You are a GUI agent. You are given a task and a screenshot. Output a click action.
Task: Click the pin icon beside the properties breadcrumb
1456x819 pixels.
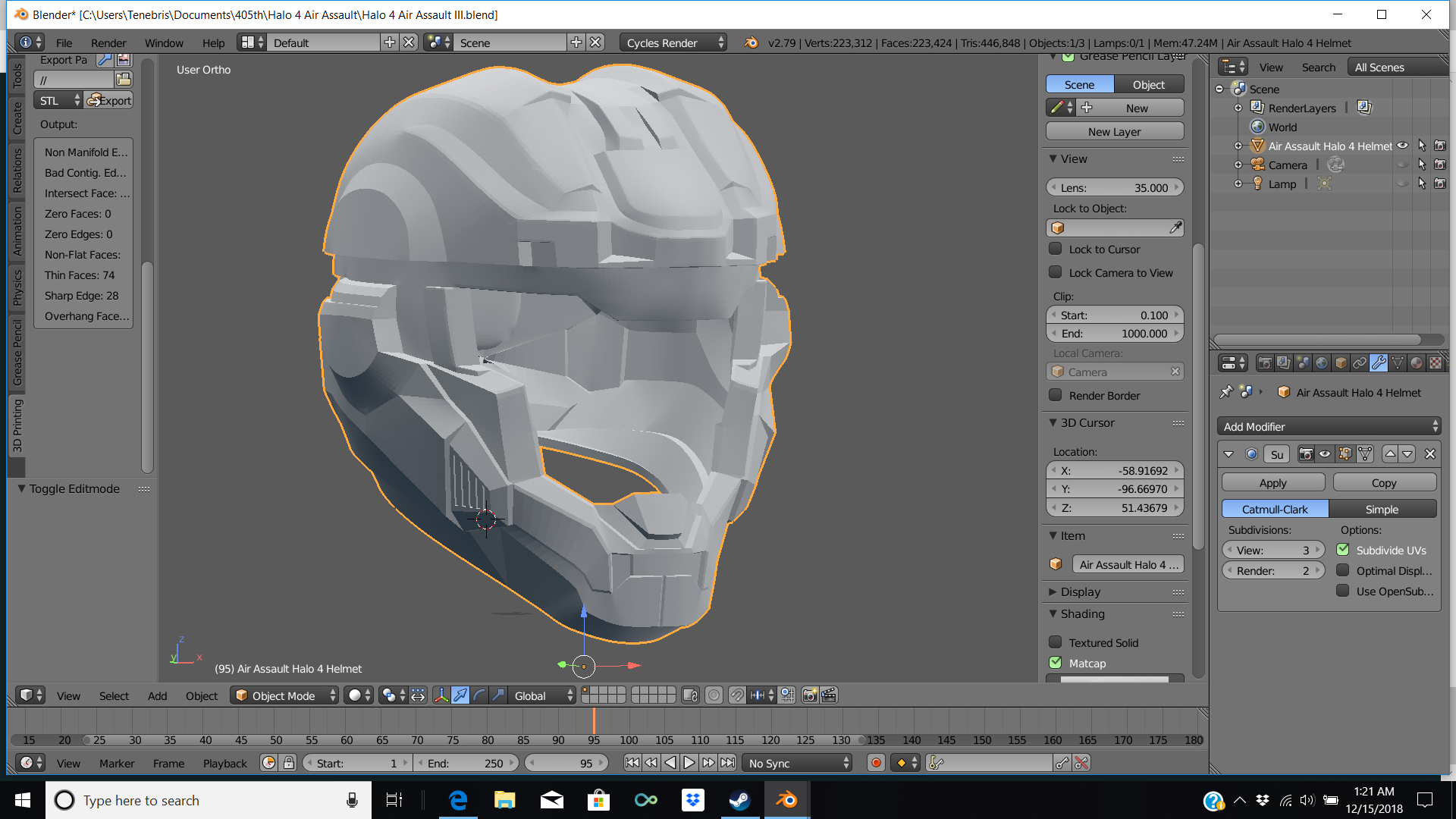tap(1225, 392)
